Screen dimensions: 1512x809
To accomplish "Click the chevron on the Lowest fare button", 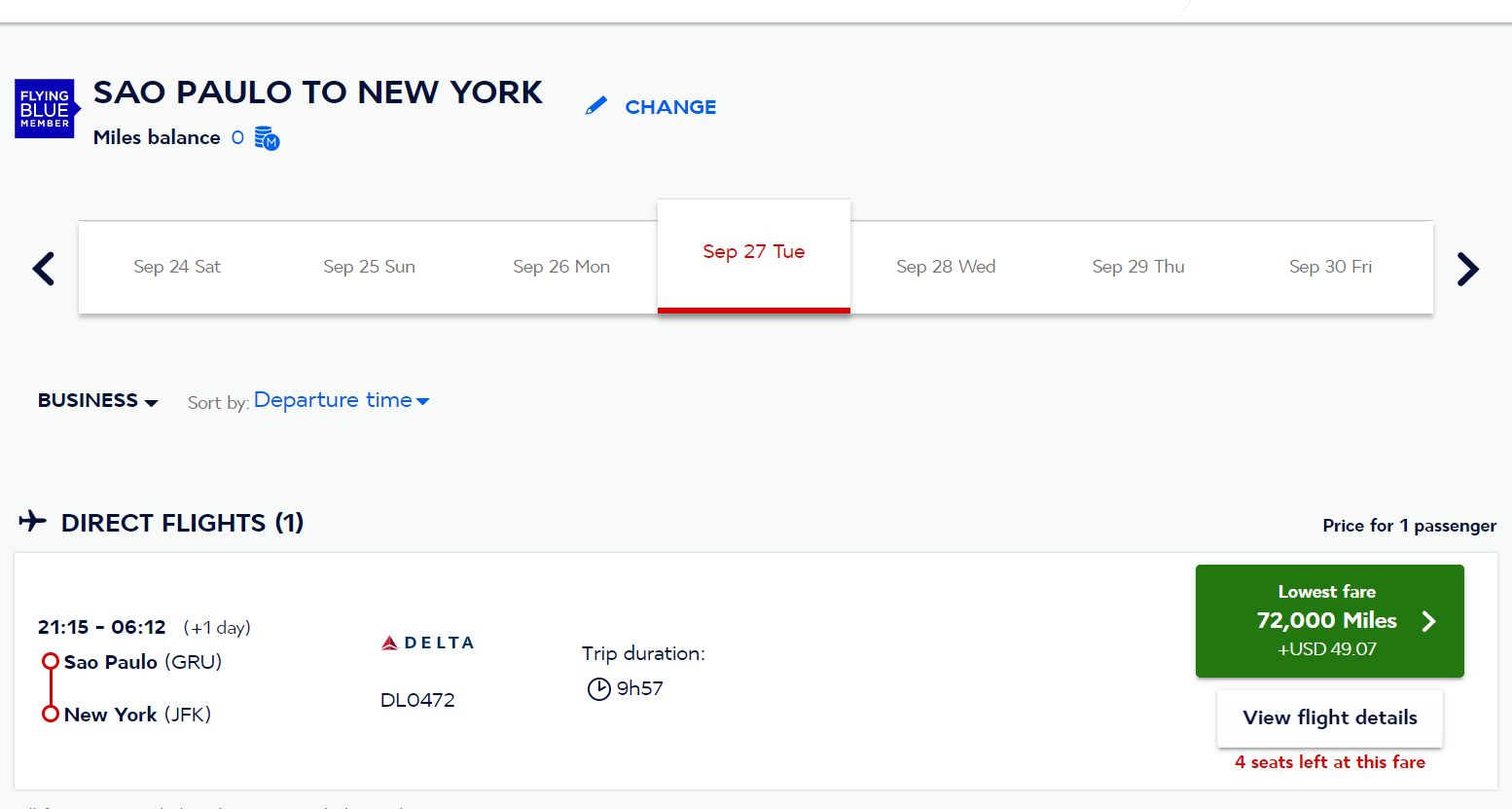I will tap(1428, 621).
